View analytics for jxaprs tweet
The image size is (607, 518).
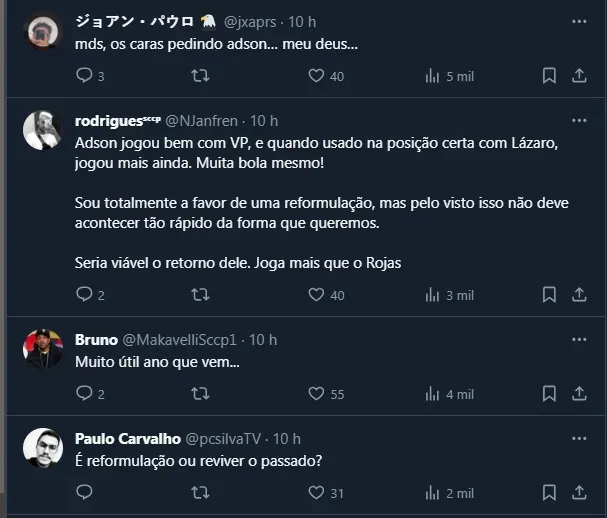[x=433, y=75]
